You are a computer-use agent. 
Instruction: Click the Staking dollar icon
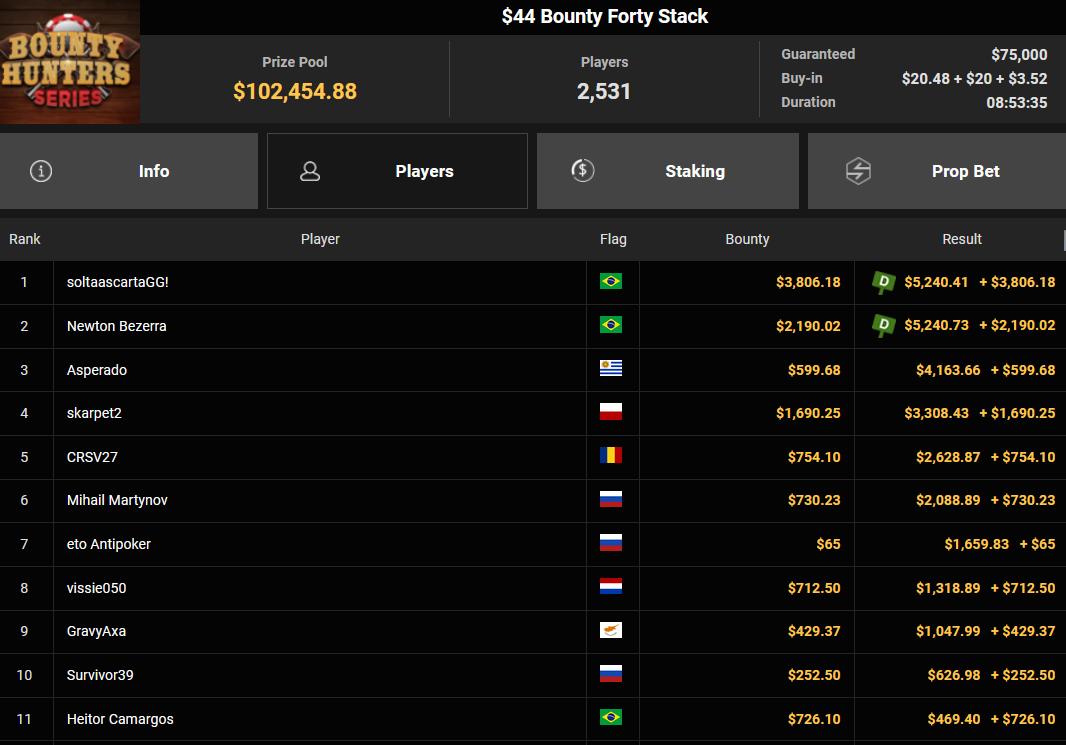(x=583, y=170)
